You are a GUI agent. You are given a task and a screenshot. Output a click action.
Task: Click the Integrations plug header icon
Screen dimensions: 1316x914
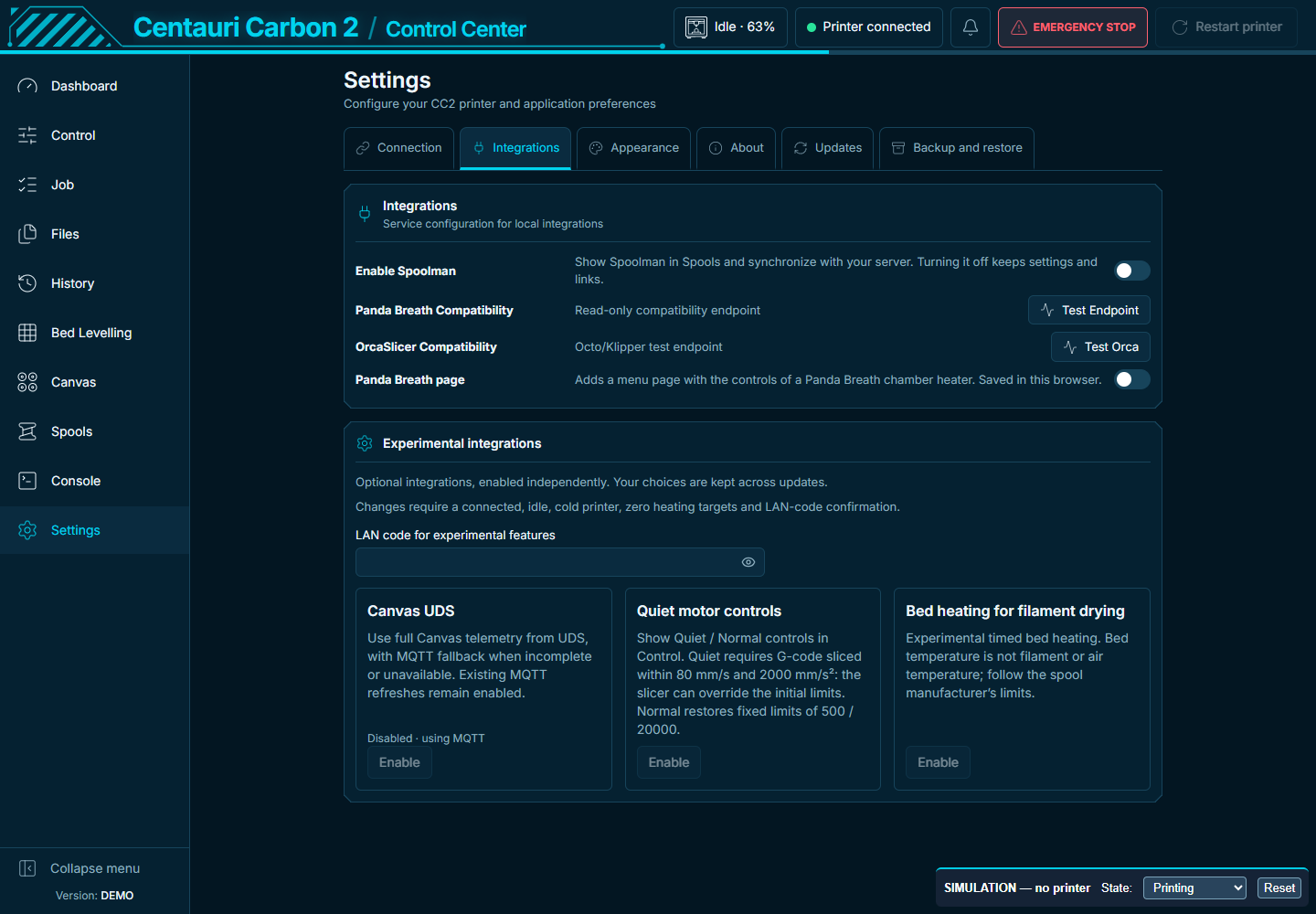click(x=365, y=214)
